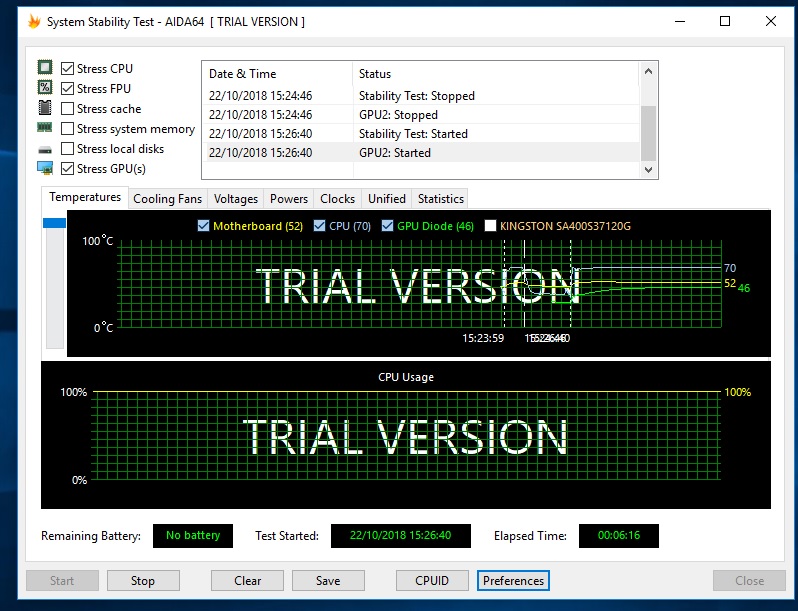Click the vertical slider track beside temperature graph
Viewport: 798px width, 611px height.
coord(54,288)
